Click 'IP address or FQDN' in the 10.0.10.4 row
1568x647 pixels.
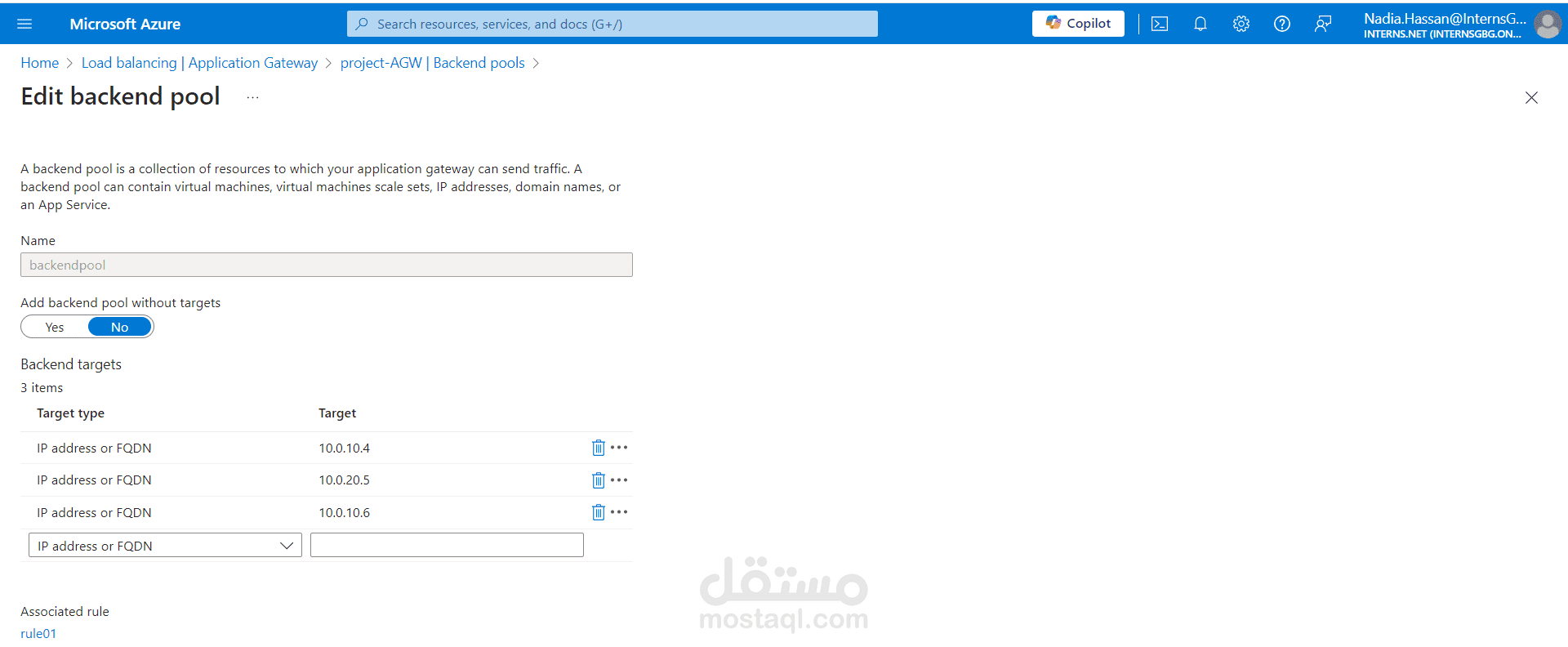[94, 448]
